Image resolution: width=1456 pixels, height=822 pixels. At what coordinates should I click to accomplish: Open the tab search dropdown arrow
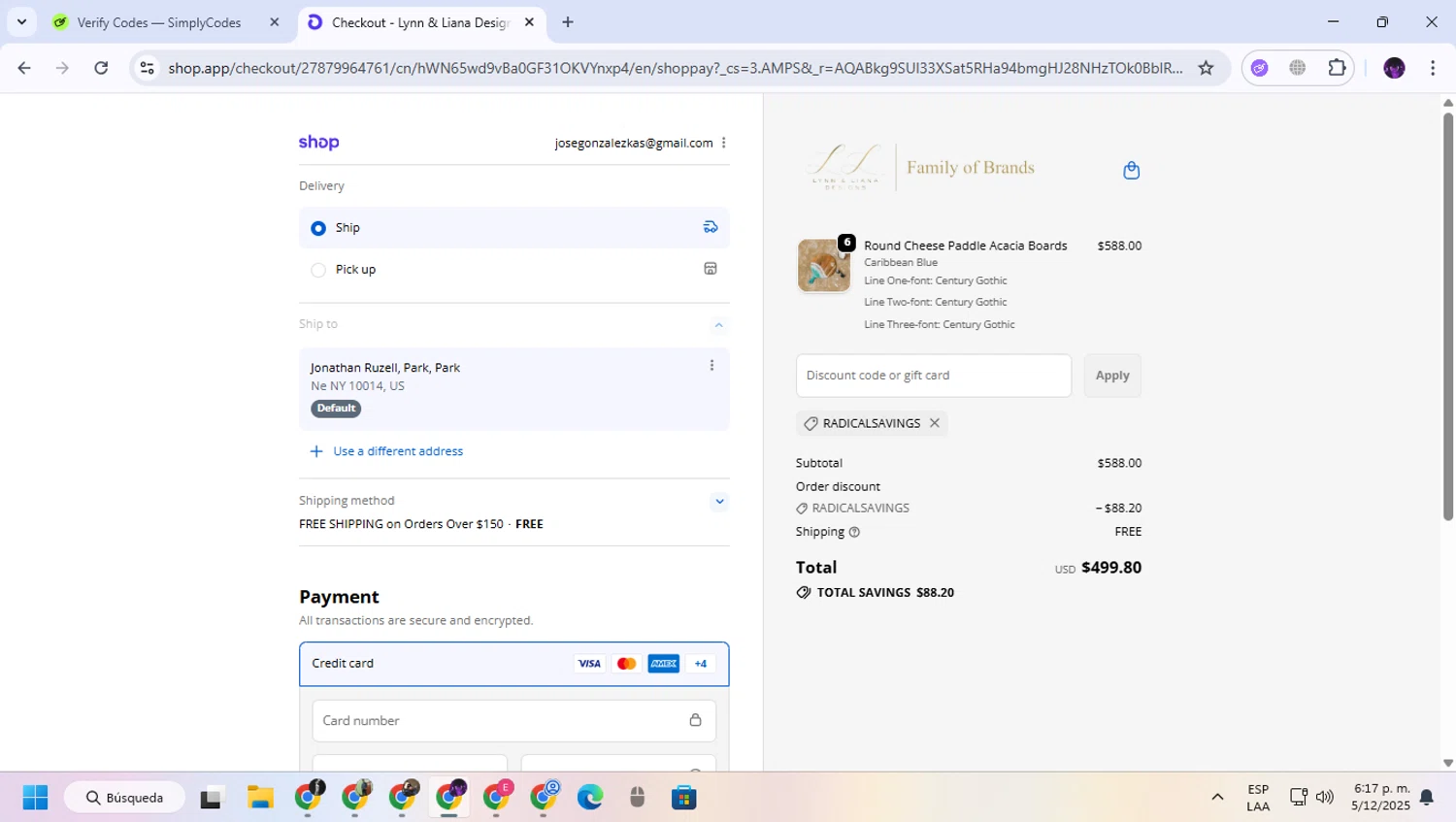tap(21, 21)
